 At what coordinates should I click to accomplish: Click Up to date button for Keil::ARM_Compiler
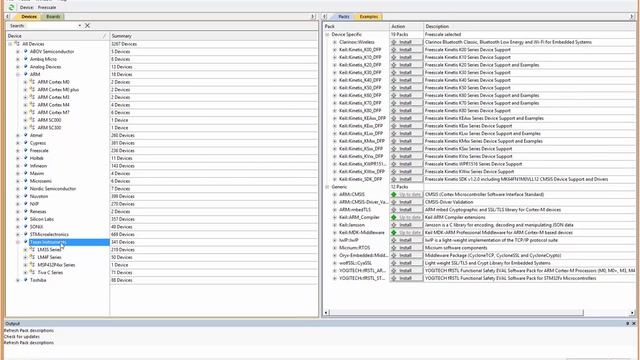pos(406,217)
